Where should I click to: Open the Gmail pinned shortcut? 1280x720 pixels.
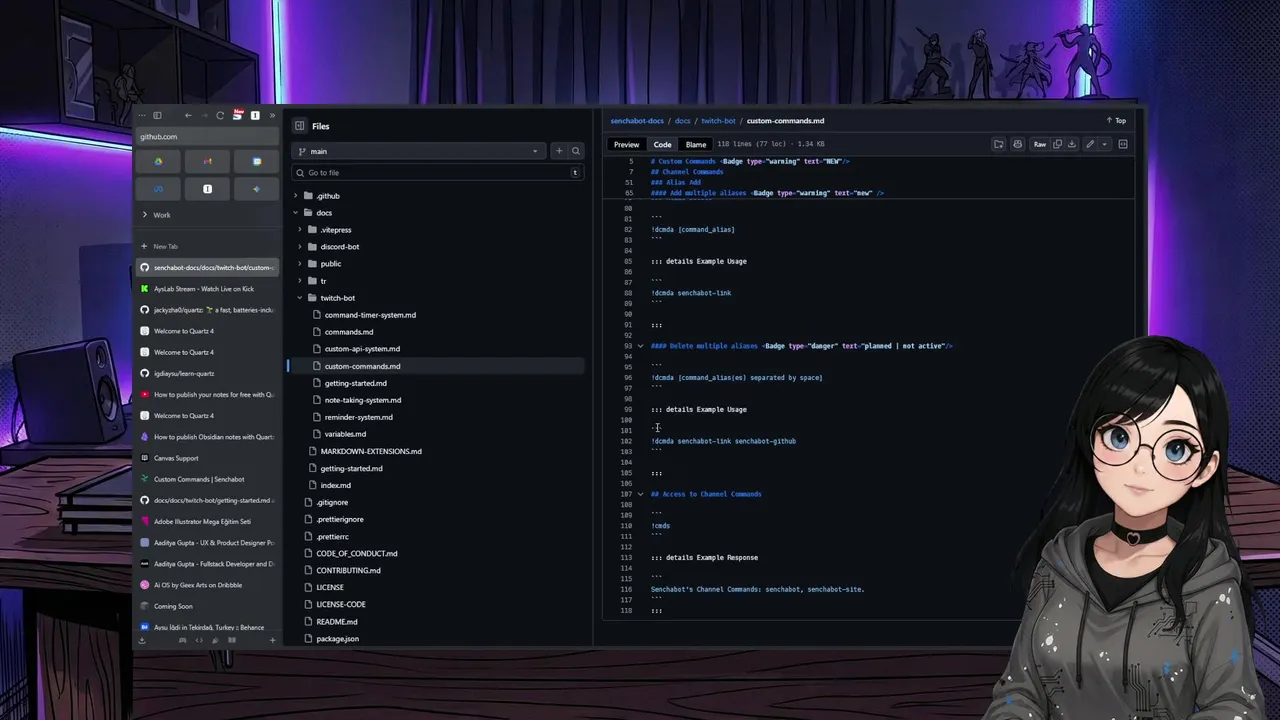point(207,161)
